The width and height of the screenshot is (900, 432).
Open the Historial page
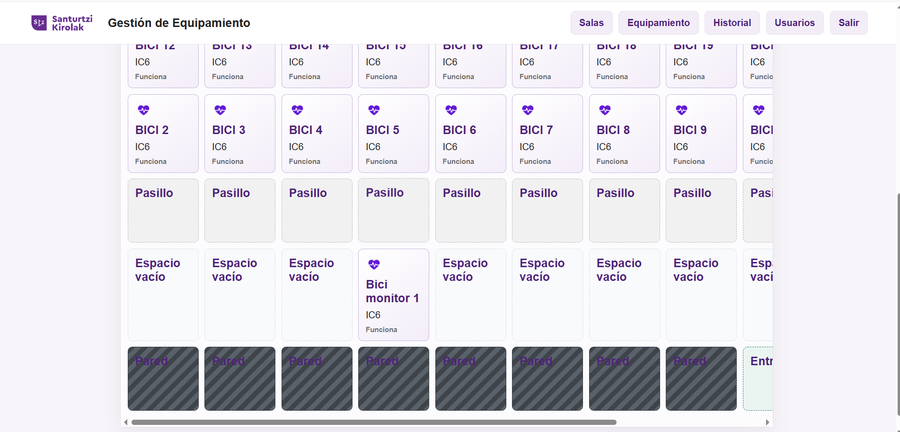pyautogui.click(x=732, y=23)
